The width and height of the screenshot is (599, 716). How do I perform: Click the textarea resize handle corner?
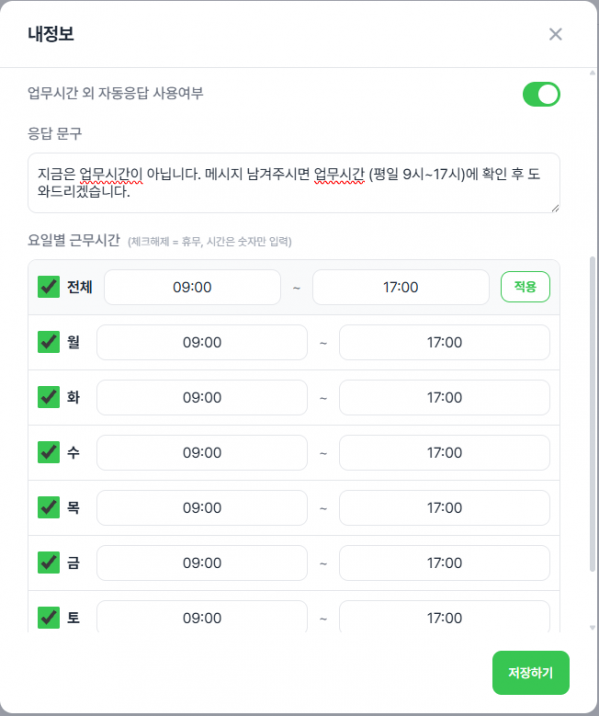pos(555,208)
